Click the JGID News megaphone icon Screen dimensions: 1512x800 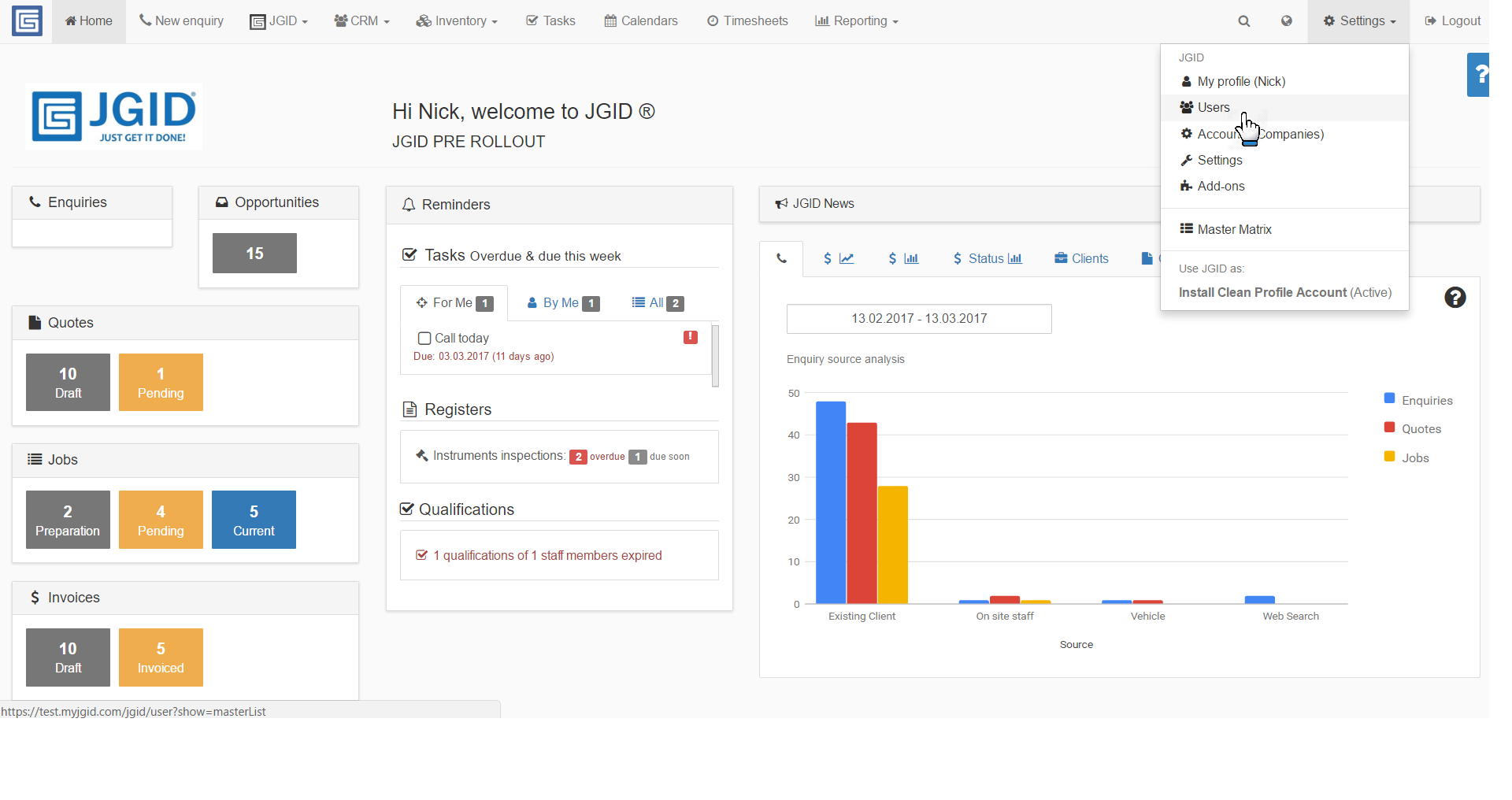781,204
